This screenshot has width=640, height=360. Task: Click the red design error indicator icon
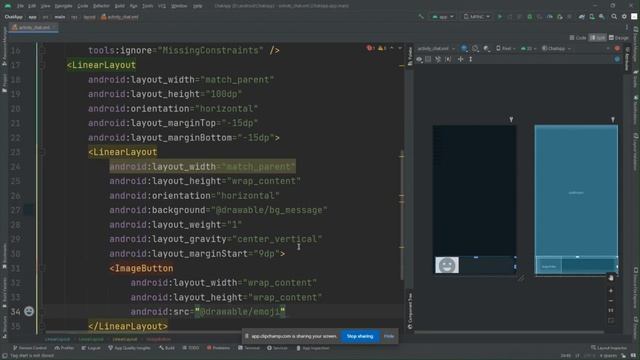pyautogui.click(x=617, y=49)
